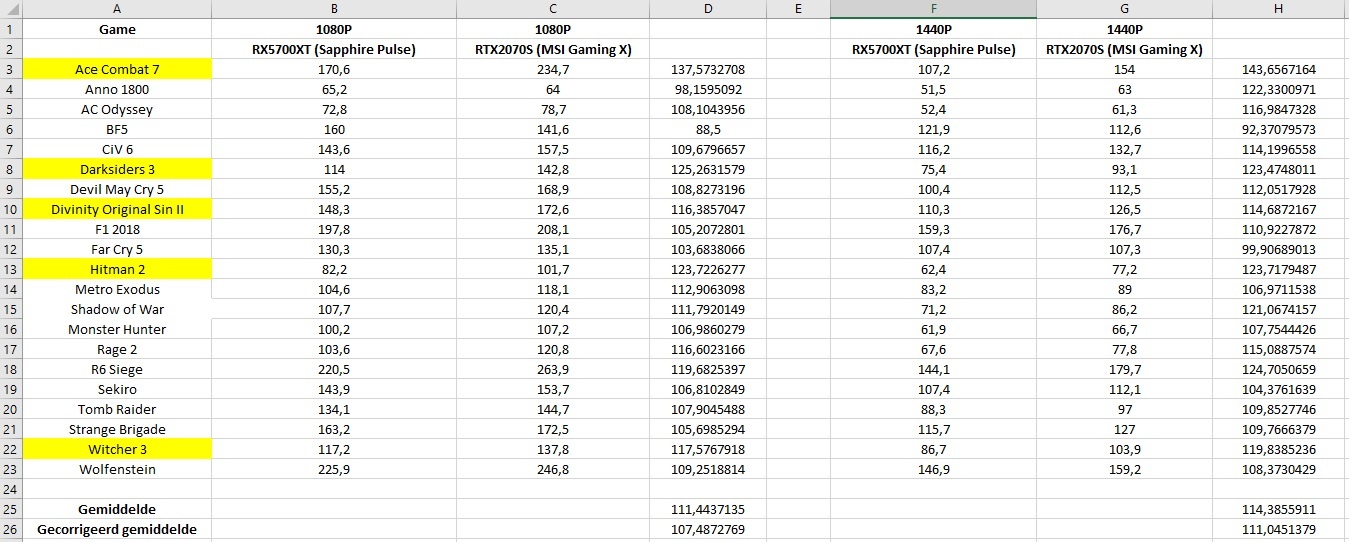The height and width of the screenshot is (542, 1349).
Task: Select average 111,4437135 cell
Action: coord(708,509)
